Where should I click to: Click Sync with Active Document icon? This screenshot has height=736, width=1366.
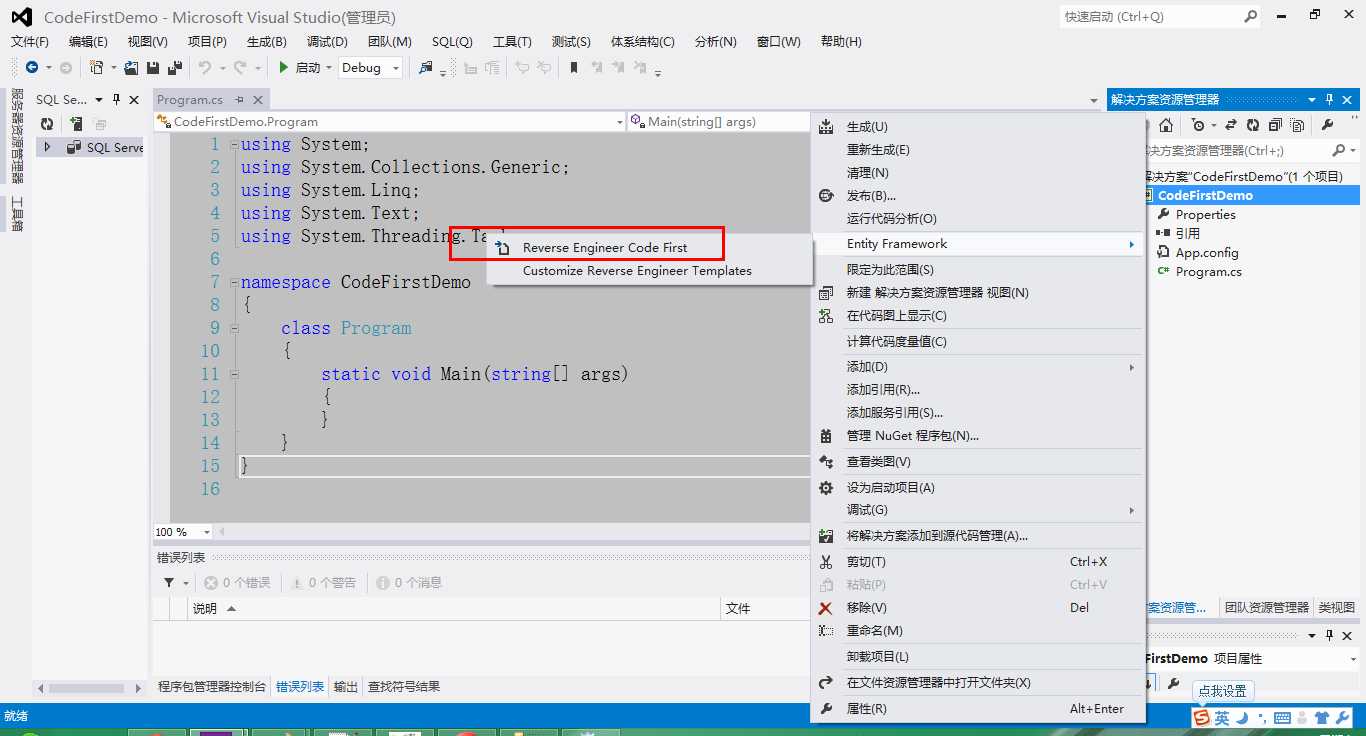(1230, 125)
